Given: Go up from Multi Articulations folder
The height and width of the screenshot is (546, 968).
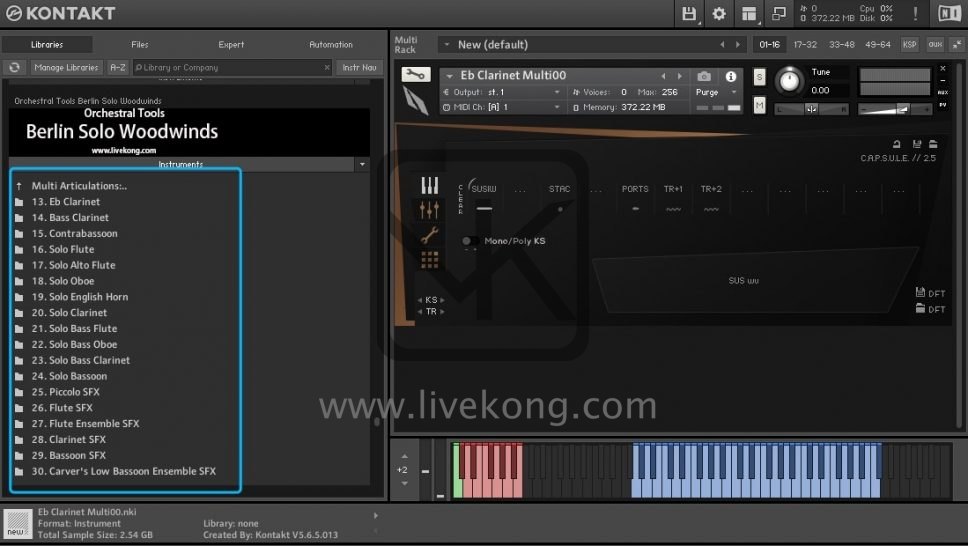Looking at the screenshot, I should [x=19, y=185].
